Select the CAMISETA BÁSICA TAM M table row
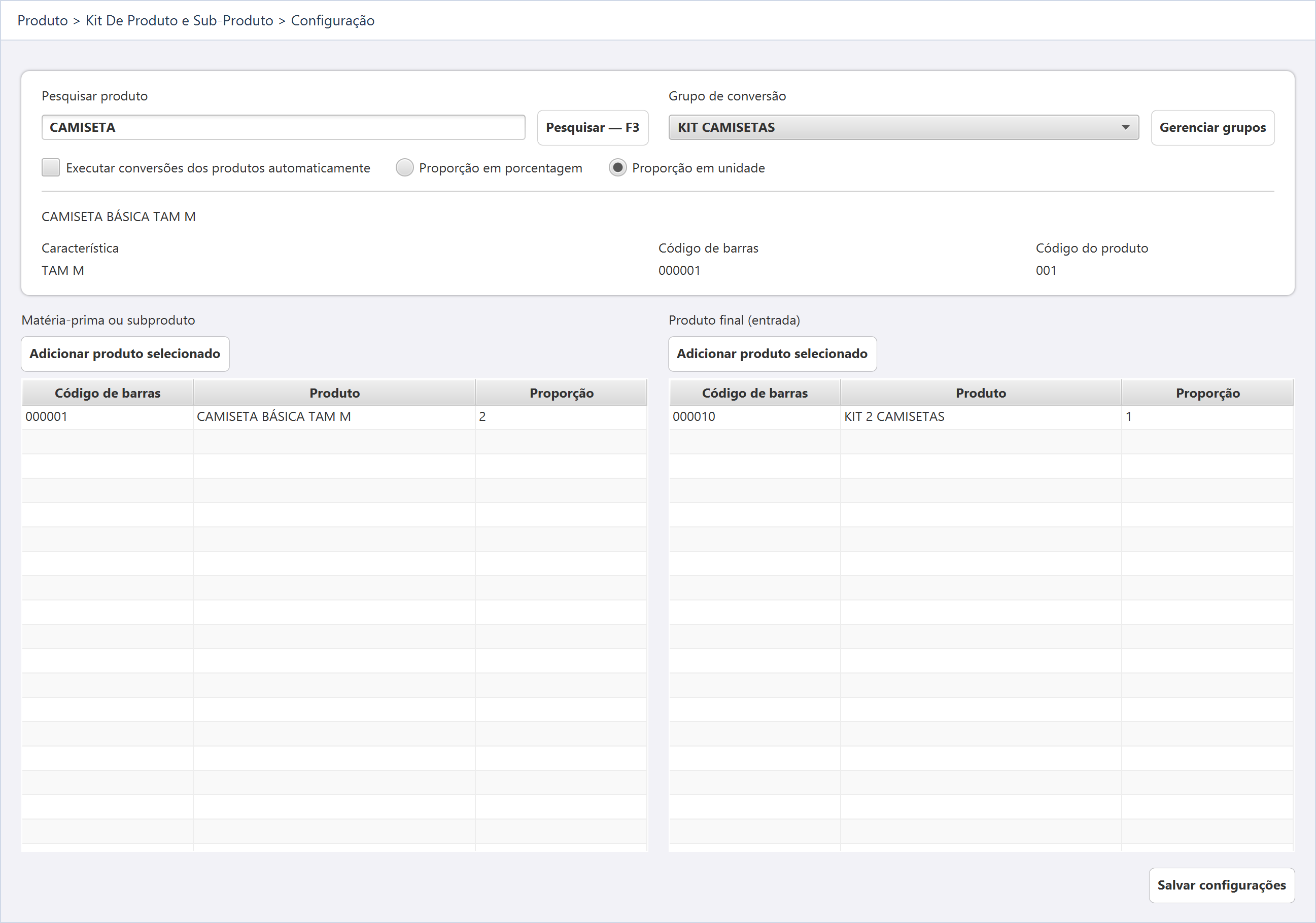 click(x=334, y=417)
